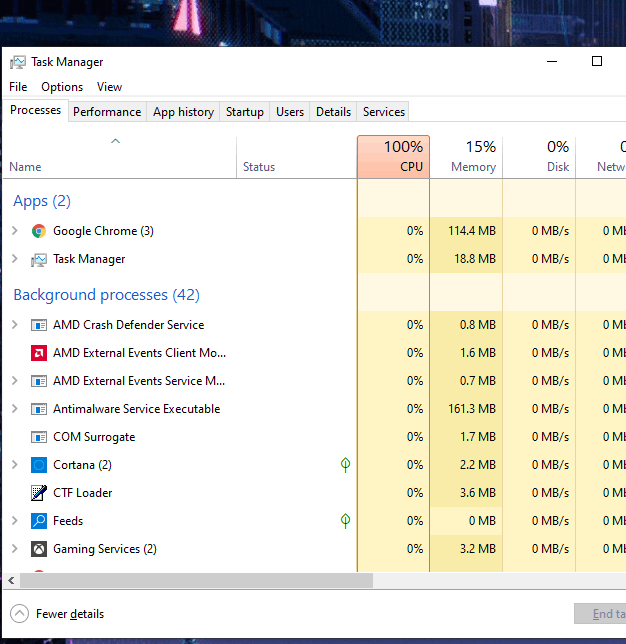Select the Processes tab
The width and height of the screenshot is (626, 644).
[35, 110]
